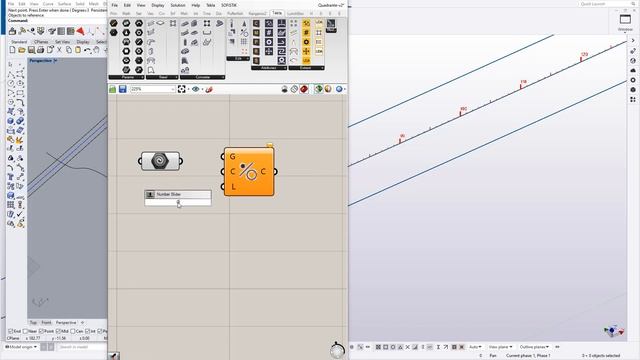
Task: Toggle Point osnap checkbox in Rhino
Action: point(40,331)
